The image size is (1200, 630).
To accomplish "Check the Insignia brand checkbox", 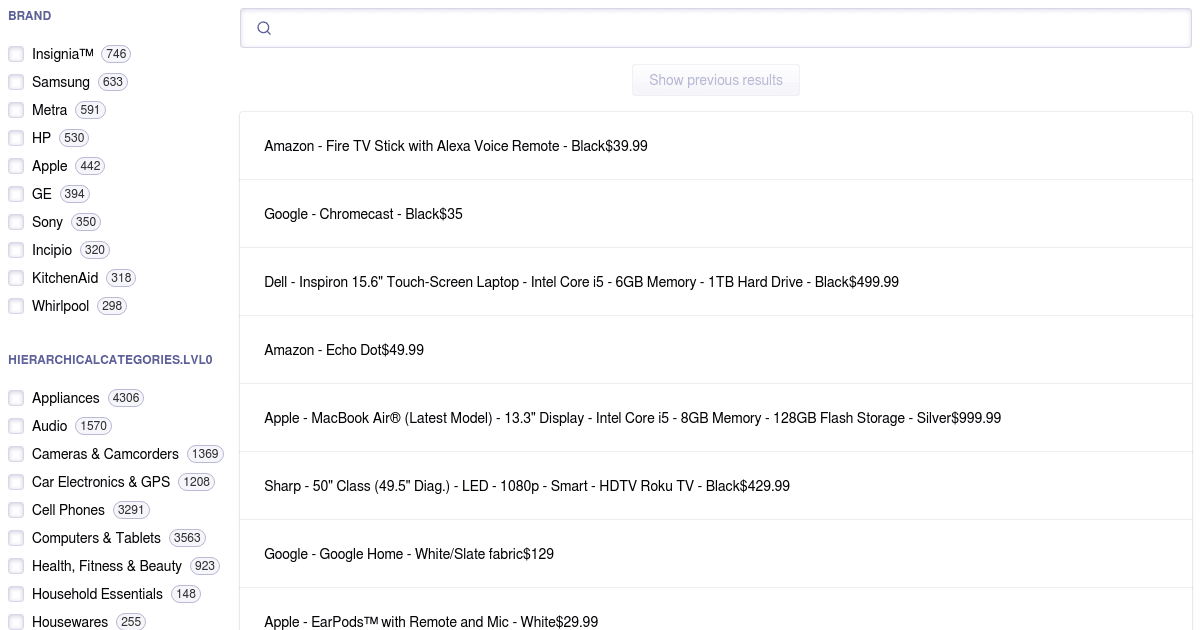I will [x=16, y=54].
